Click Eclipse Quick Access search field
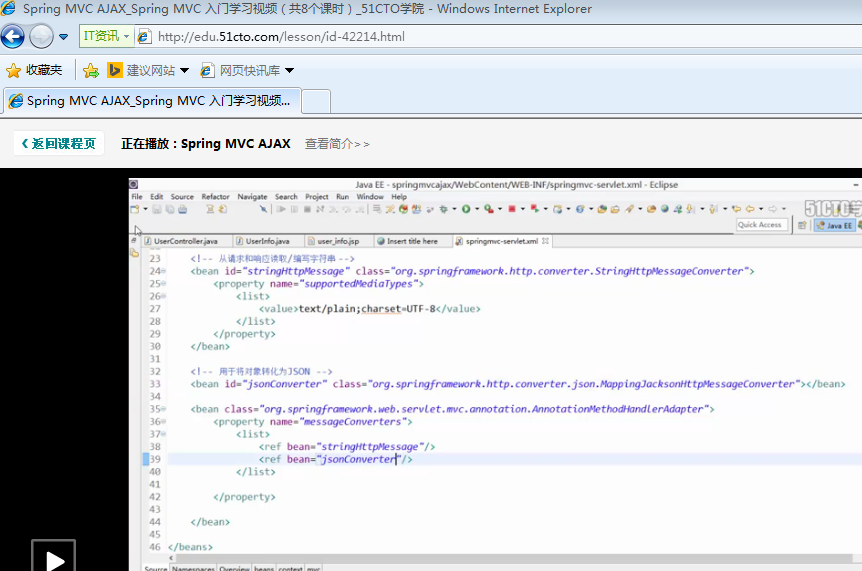 point(762,225)
